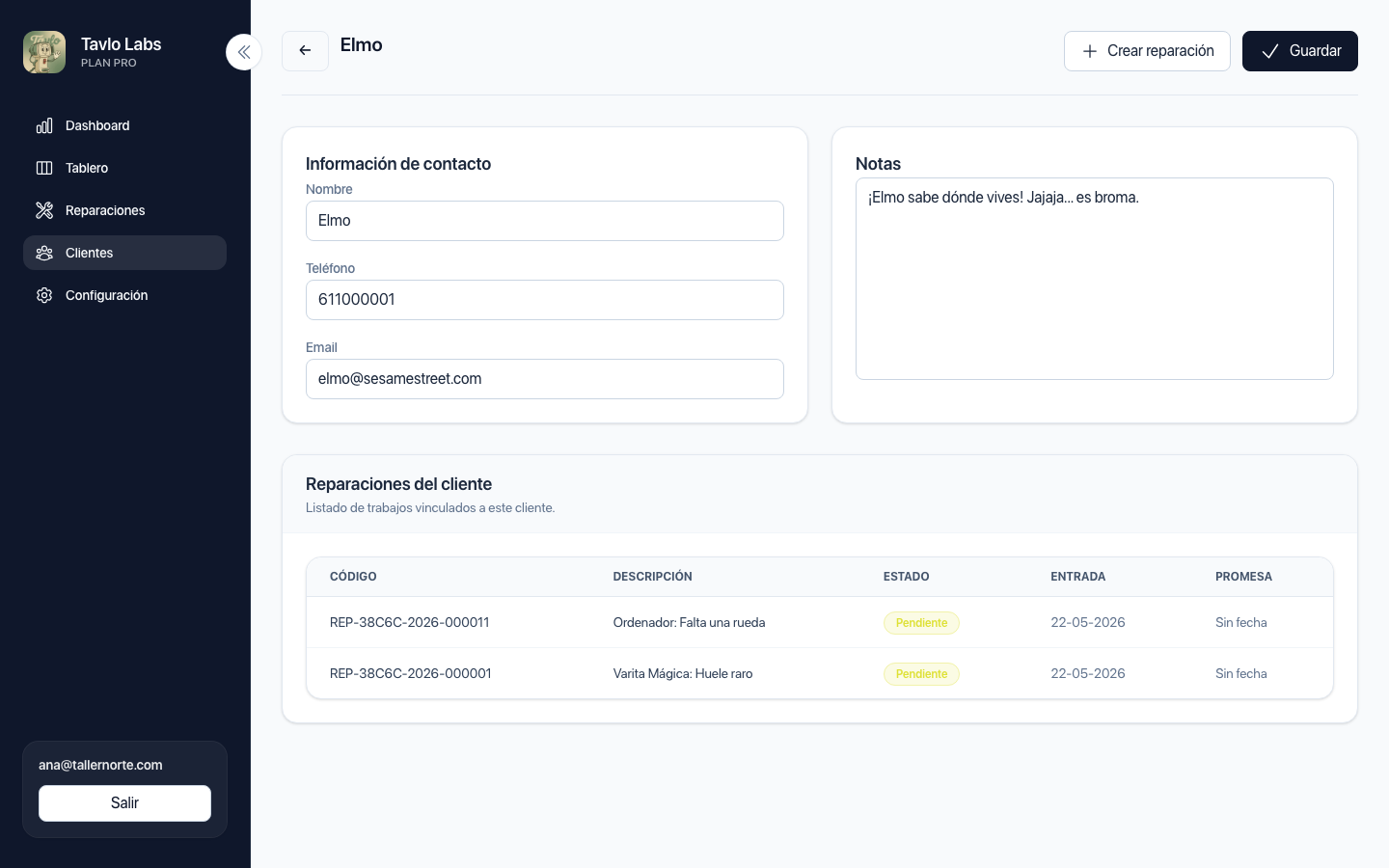Select Clientes in the sidebar
This screenshot has width=1389, height=868.
pyautogui.click(x=124, y=253)
